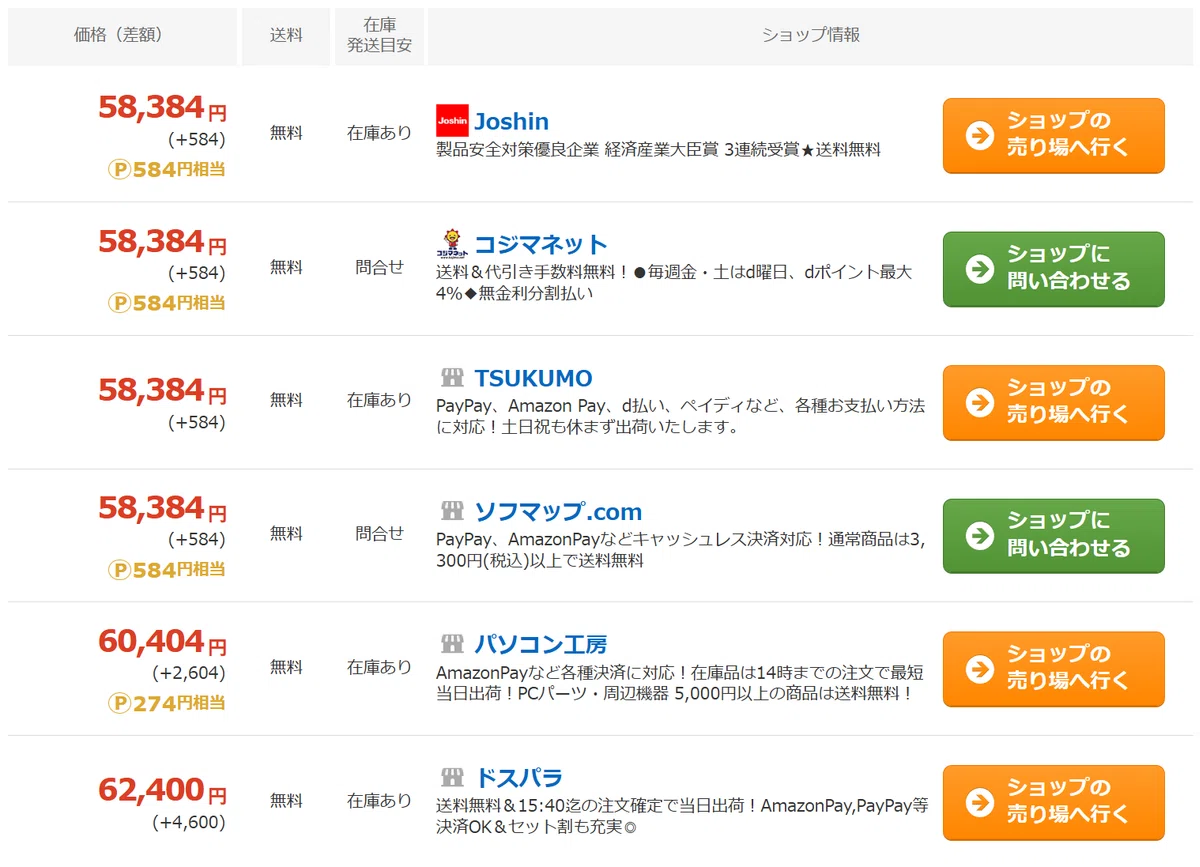The width and height of the screenshot is (1200, 867).
Task: Click the store icon beside ドスパラ
Action: (452, 777)
